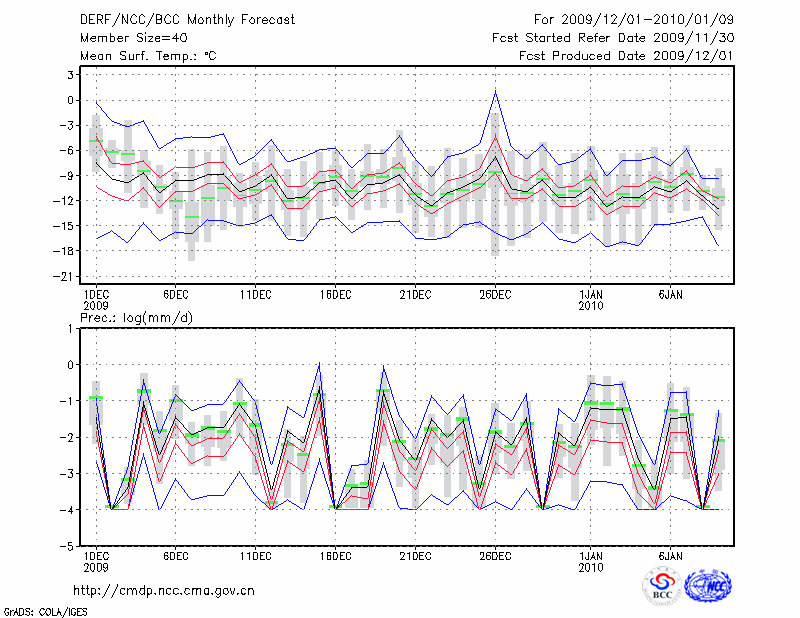Click 16DEC tick on precipitation chart axis
This screenshot has width=800, height=618.
[335, 556]
